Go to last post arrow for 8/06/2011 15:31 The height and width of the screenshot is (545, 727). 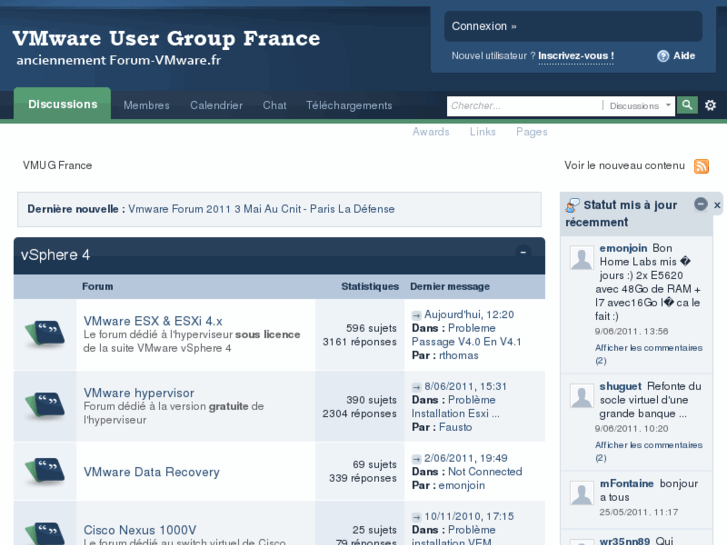[416, 387]
